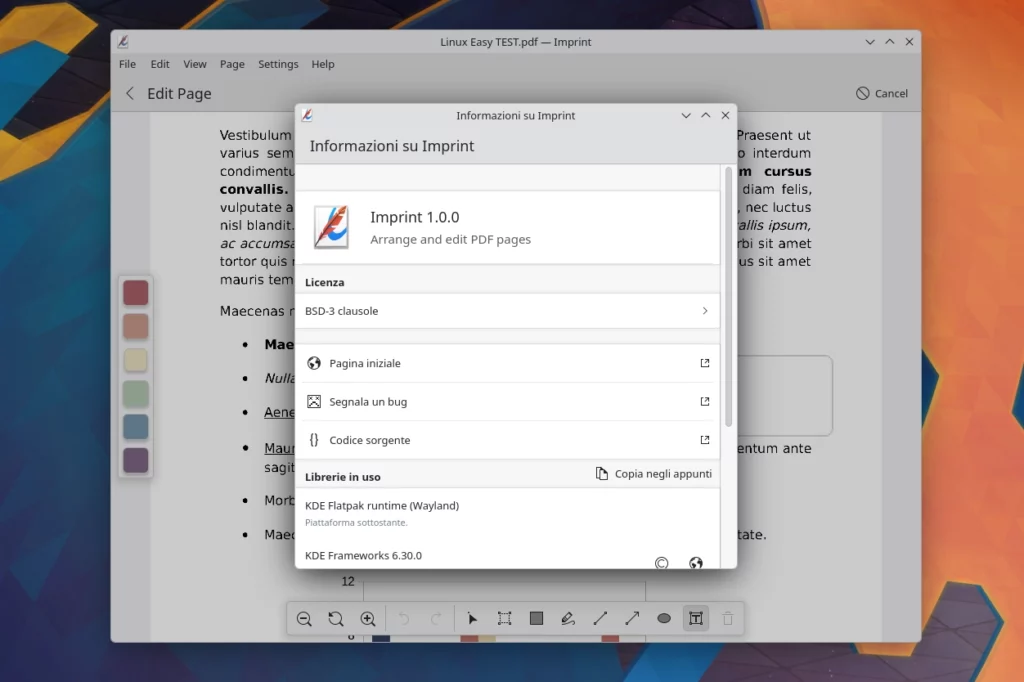Click the braces icon beside Codice sorgente
This screenshot has height=682, width=1024.
314,440
